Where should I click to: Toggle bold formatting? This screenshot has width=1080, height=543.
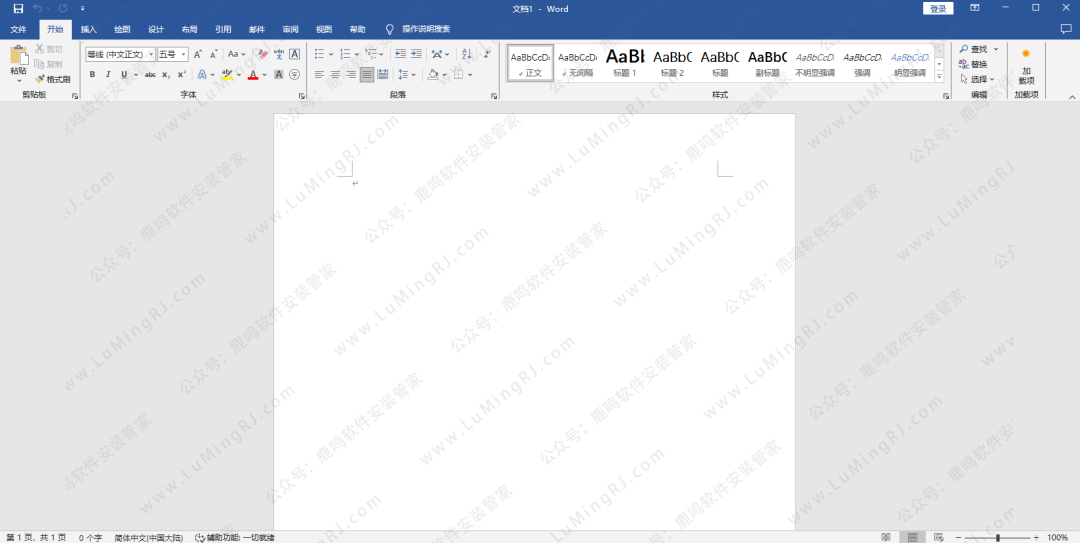pyautogui.click(x=92, y=75)
